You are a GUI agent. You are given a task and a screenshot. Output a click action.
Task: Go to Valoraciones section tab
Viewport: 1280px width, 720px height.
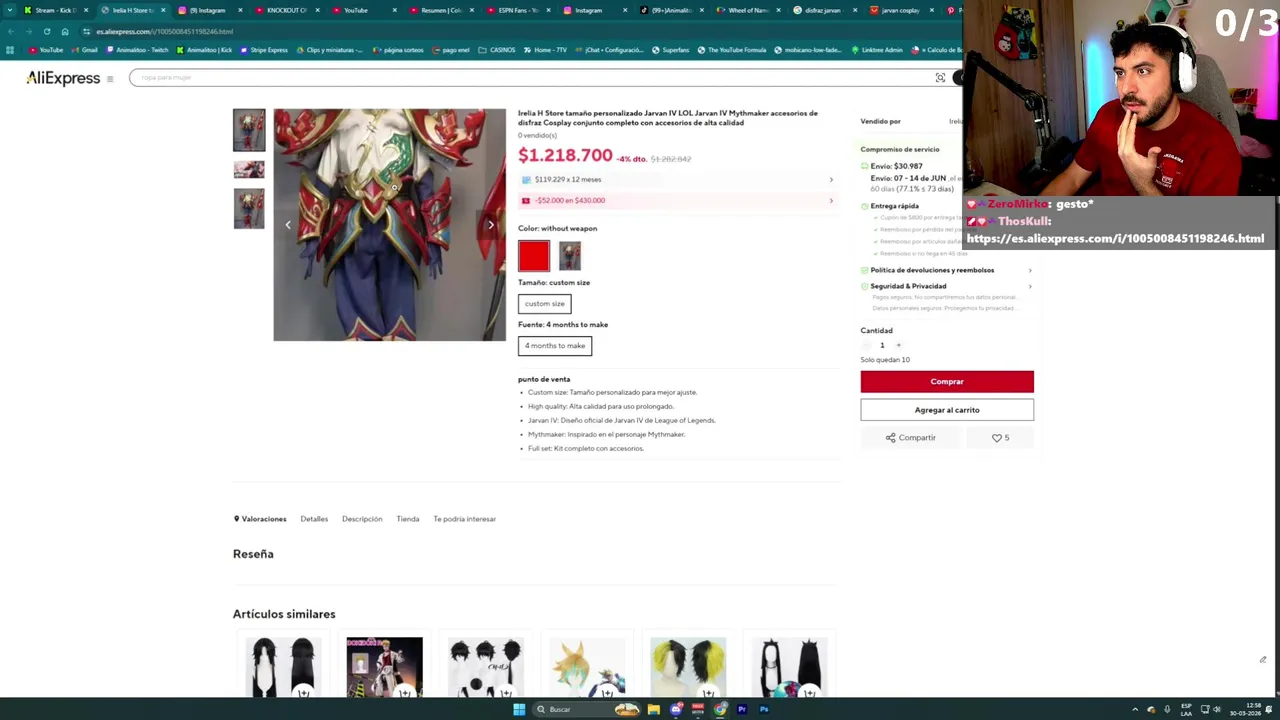[260, 519]
